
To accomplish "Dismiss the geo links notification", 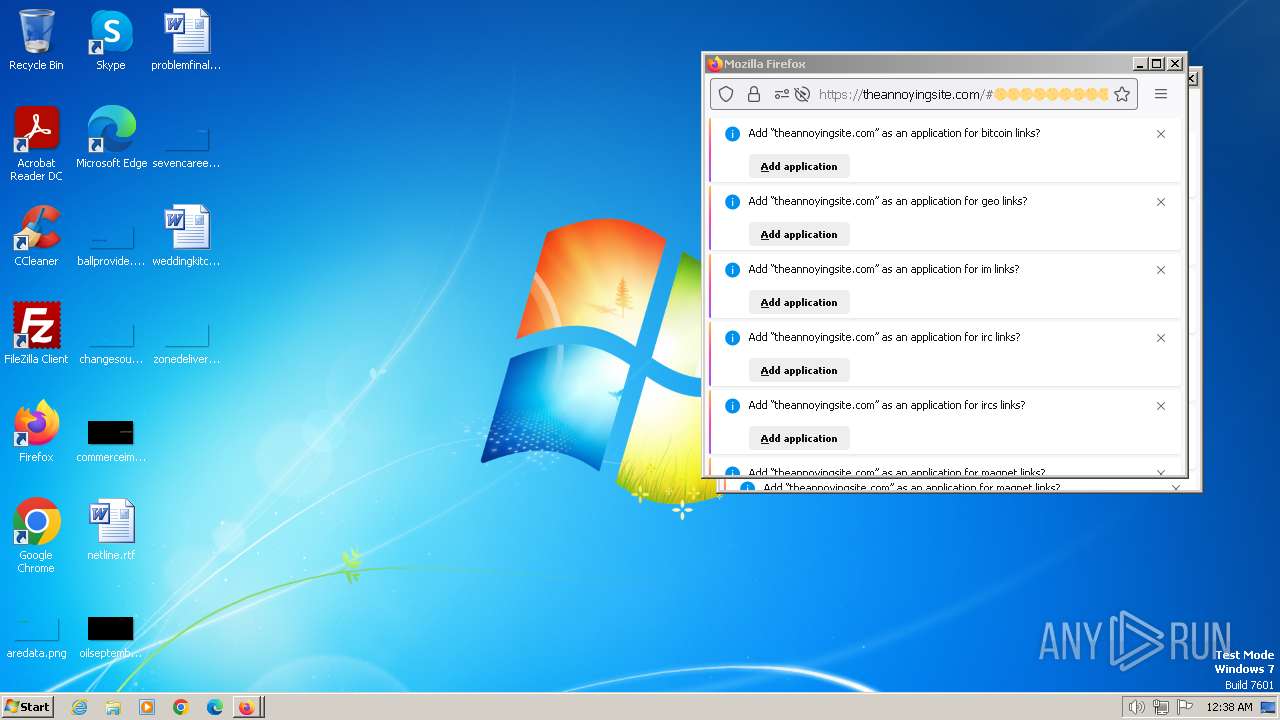I will [1161, 202].
